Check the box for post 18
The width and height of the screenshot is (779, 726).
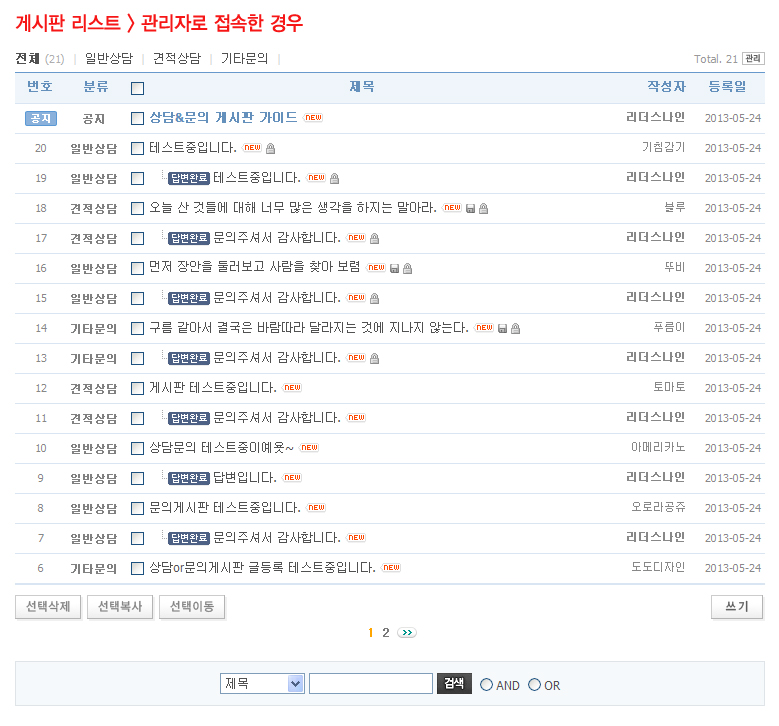coord(137,208)
